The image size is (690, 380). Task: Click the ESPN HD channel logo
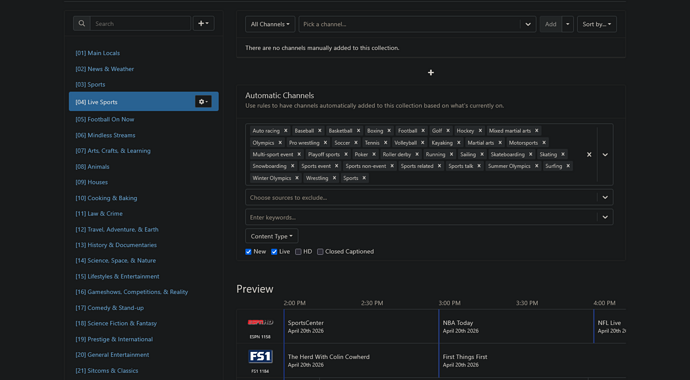click(x=260, y=323)
